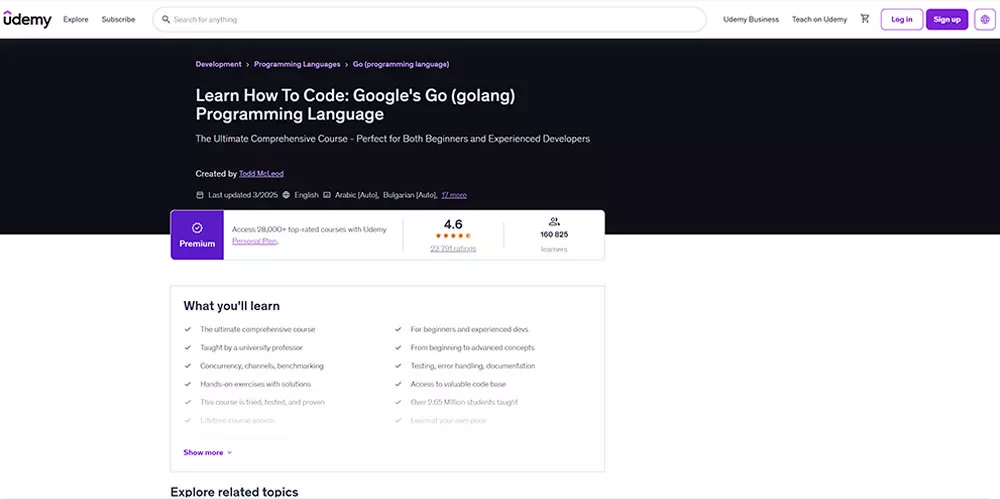Click the 'Explore related topics' heading
The width and height of the screenshot is (1000, 499).
point(234,492)
